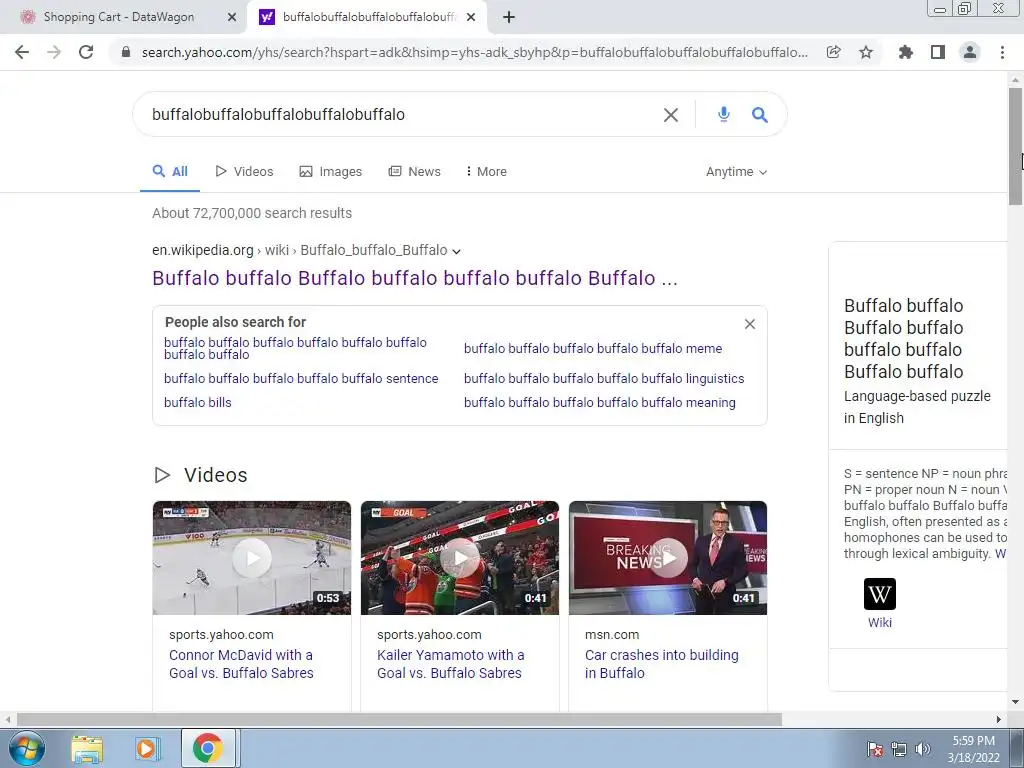Click the Action Center flag tray icon

click(x=875, y=749)
